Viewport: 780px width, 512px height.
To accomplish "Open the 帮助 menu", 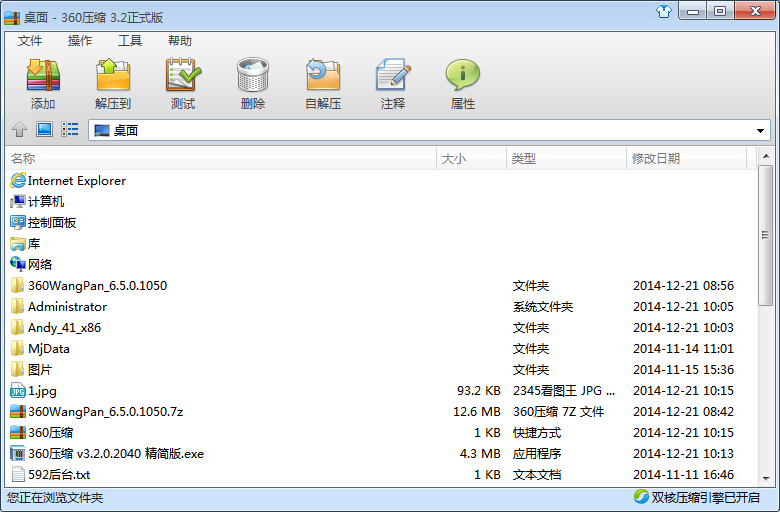I will coord(180,41).
